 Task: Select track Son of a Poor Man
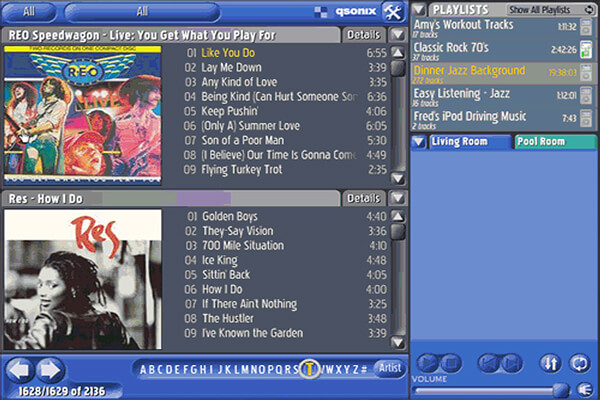click(285, 140)
